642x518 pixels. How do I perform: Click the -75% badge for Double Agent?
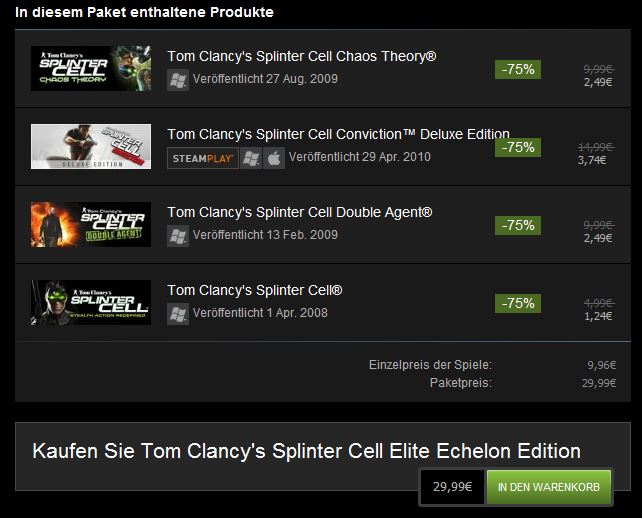[518, 225]
